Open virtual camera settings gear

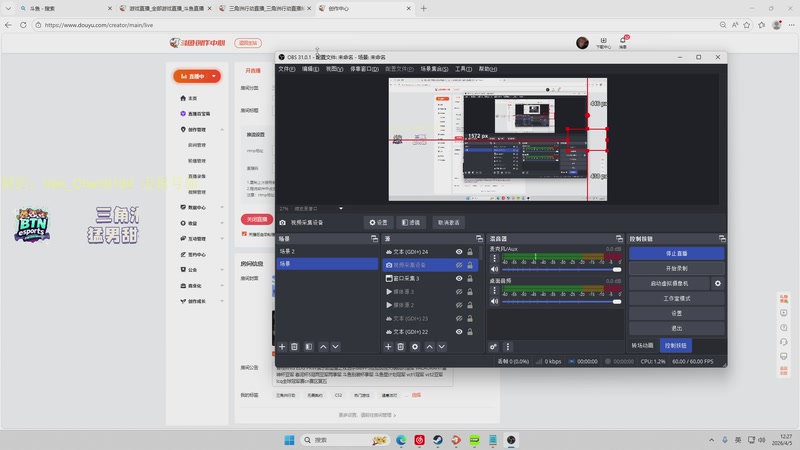point(717,283)
